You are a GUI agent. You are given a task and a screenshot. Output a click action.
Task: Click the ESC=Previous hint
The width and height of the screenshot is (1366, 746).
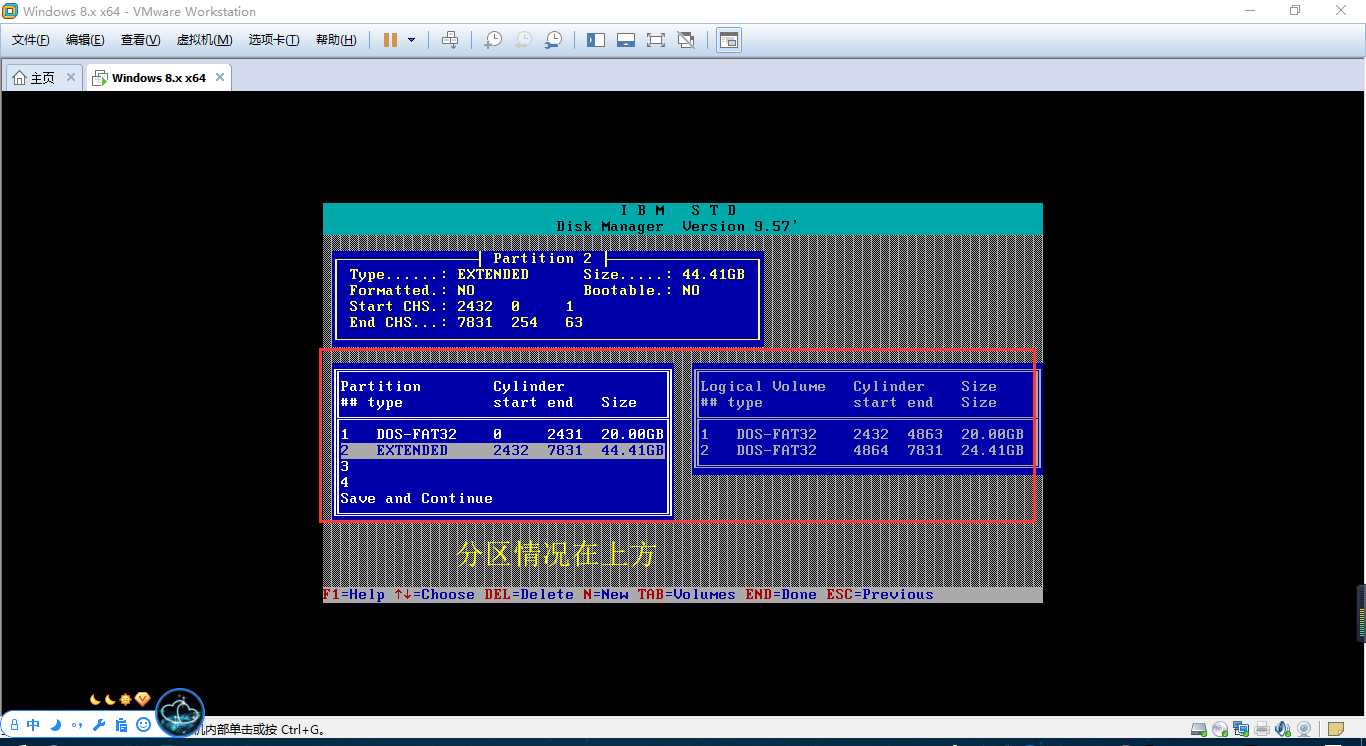click(x=880, y=594)
